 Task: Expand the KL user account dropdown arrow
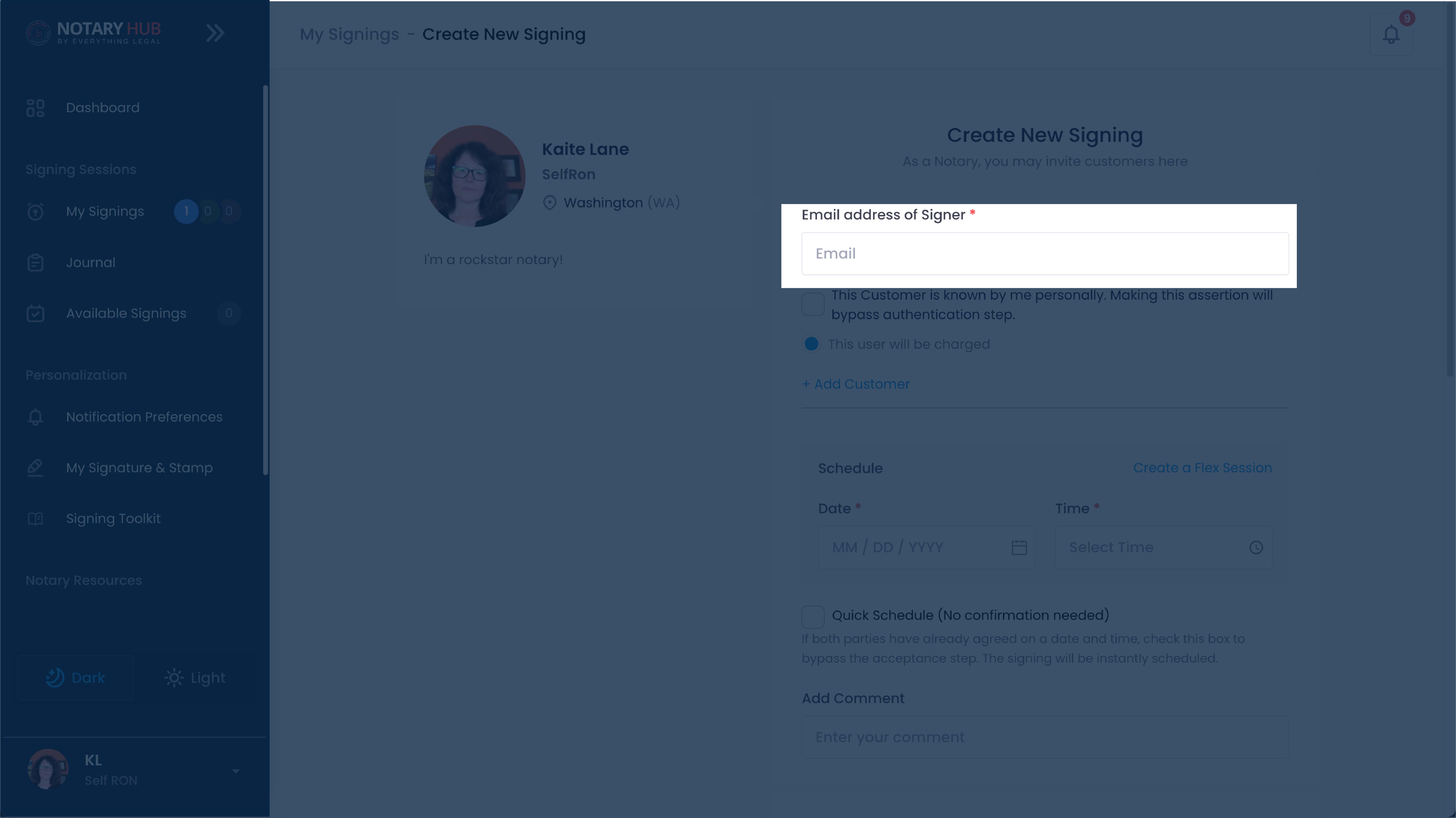[x=236, y=771]
